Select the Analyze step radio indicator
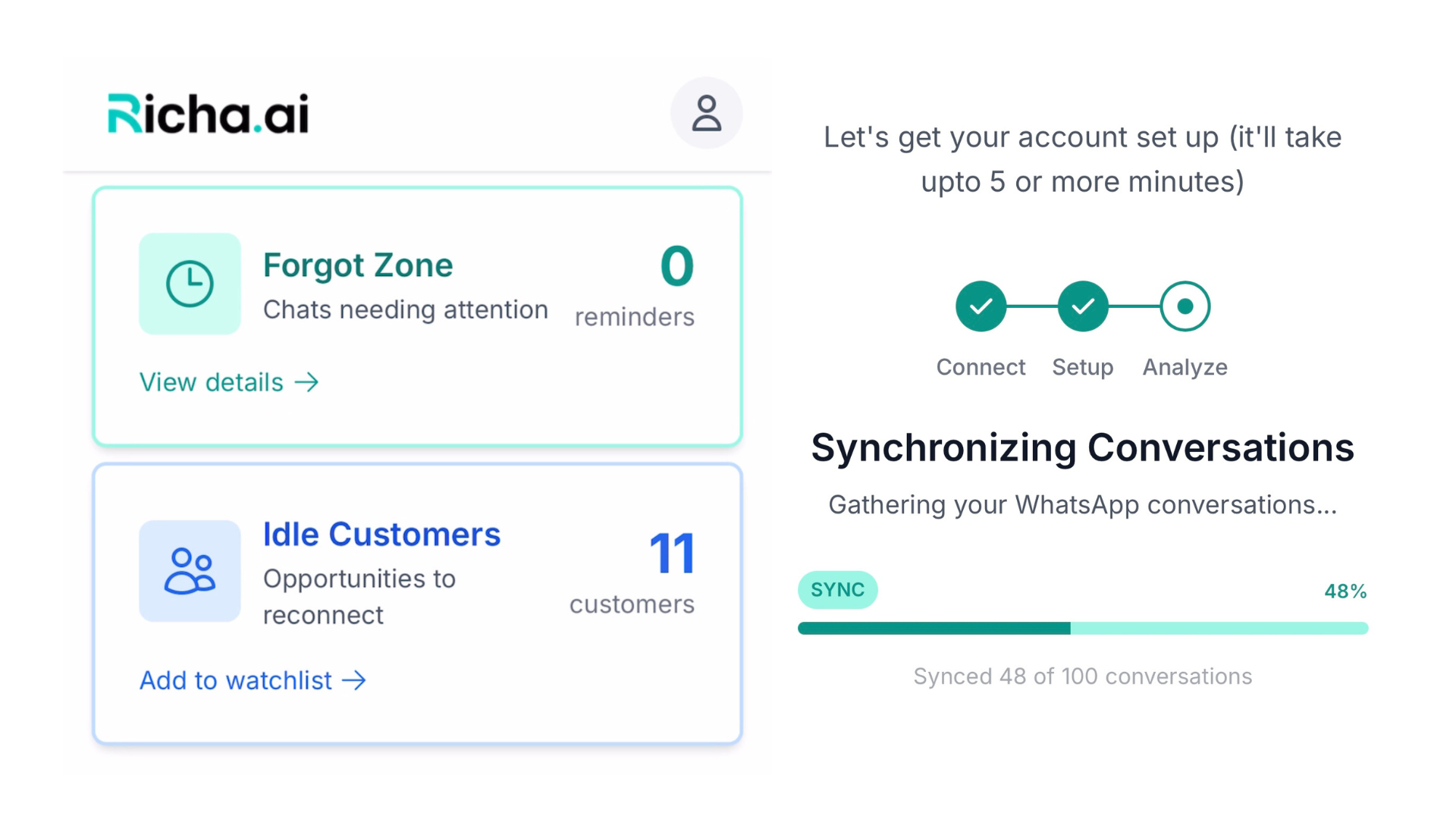Viewport: 1456px width, 819px height. point(1185,306)
